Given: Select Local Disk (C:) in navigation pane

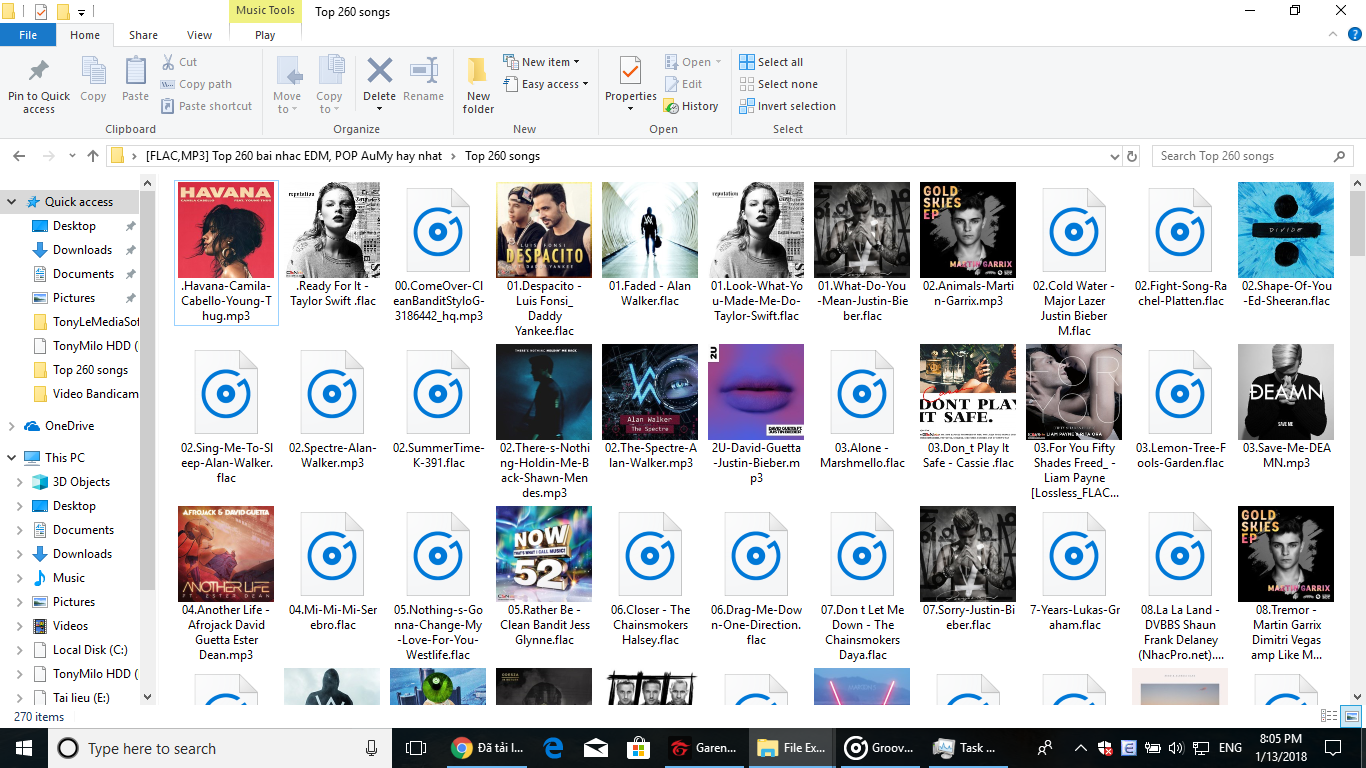Looking at the screenshot, I should pos(90,650).
